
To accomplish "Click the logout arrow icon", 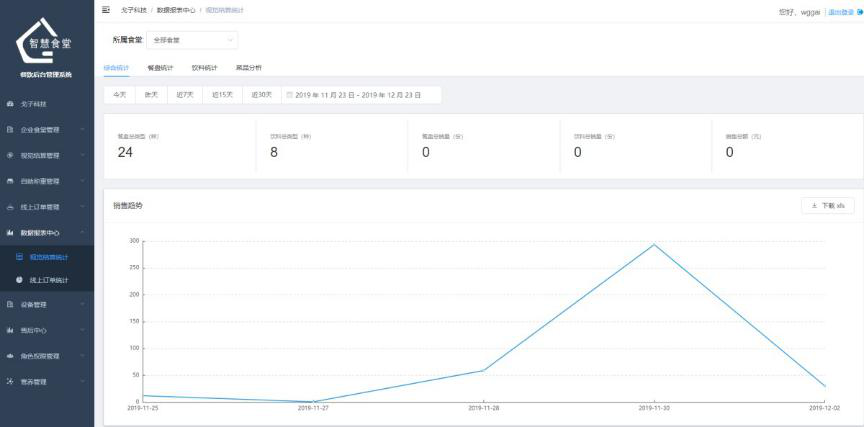I will click(x=859, y=12).
